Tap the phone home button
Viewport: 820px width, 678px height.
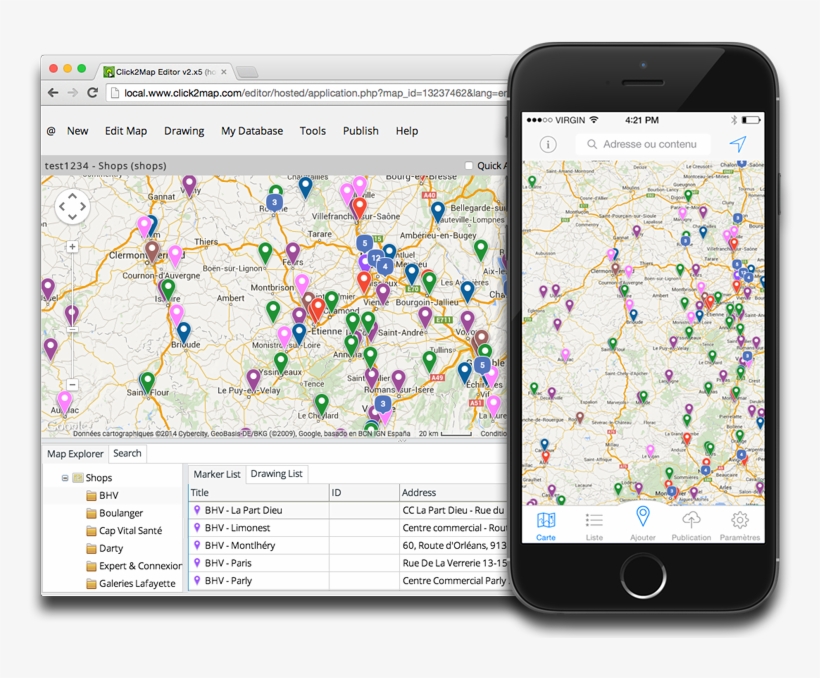(x=643, y=576)
